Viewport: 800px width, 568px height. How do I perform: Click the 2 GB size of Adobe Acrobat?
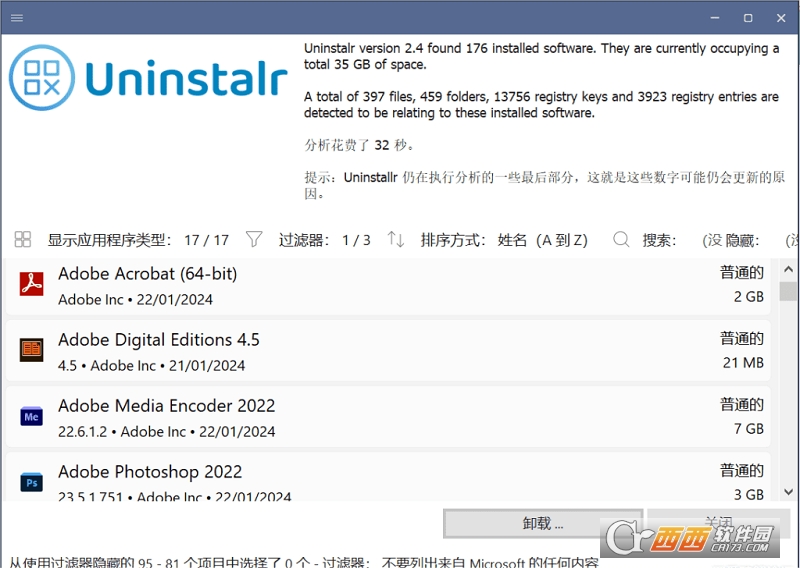click(748, 297)
